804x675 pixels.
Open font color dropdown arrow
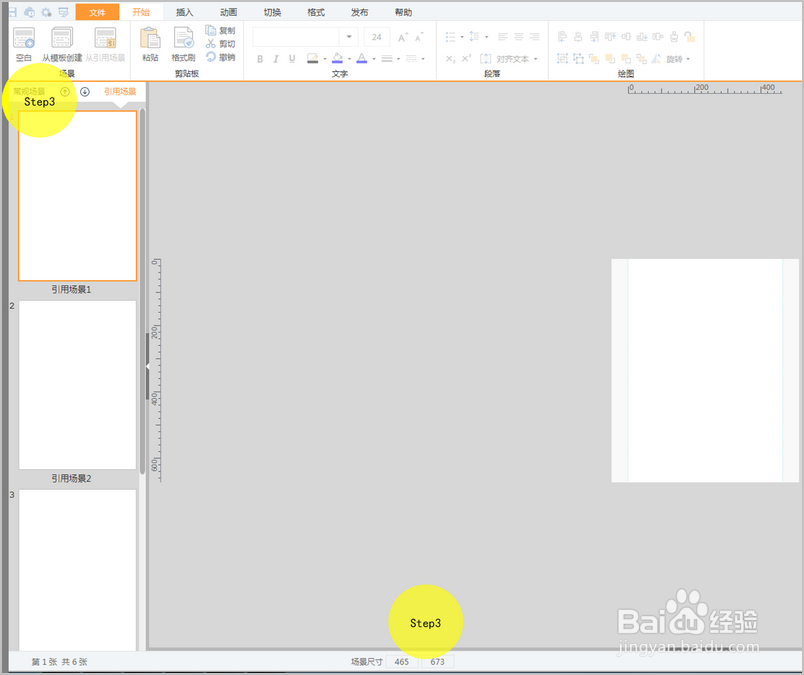pyautogui.click(x=374, y=59)
